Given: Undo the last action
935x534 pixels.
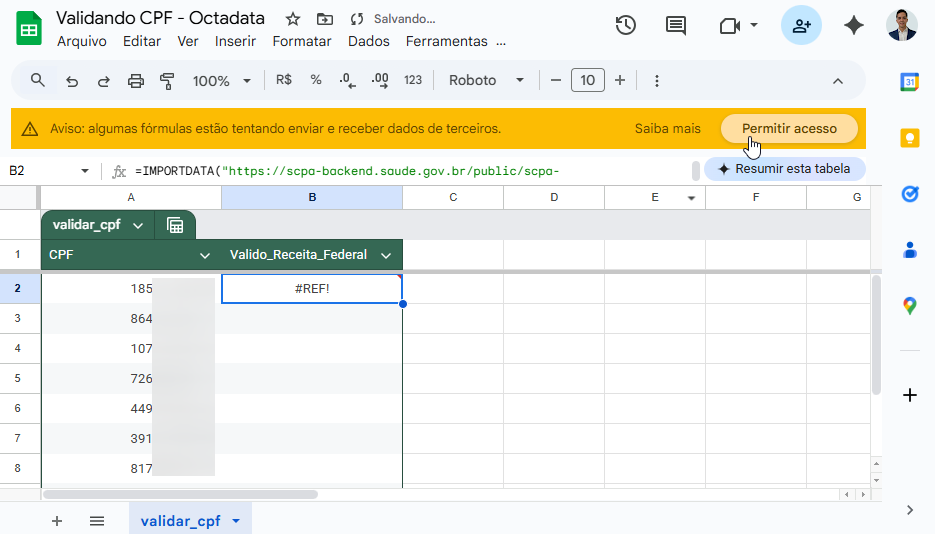Looking at the screenshot, I should click(72, 81).
